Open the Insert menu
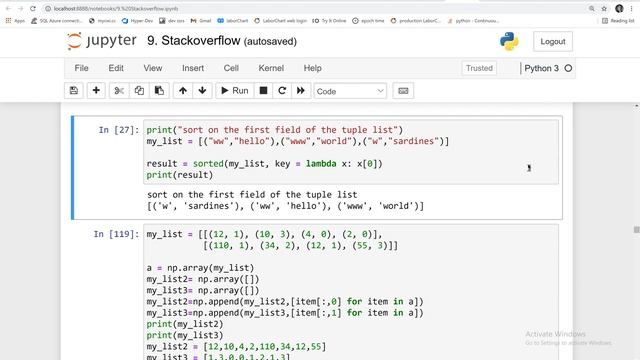The height and width of the screenshot is (360, 640). (x=193, y=68)
